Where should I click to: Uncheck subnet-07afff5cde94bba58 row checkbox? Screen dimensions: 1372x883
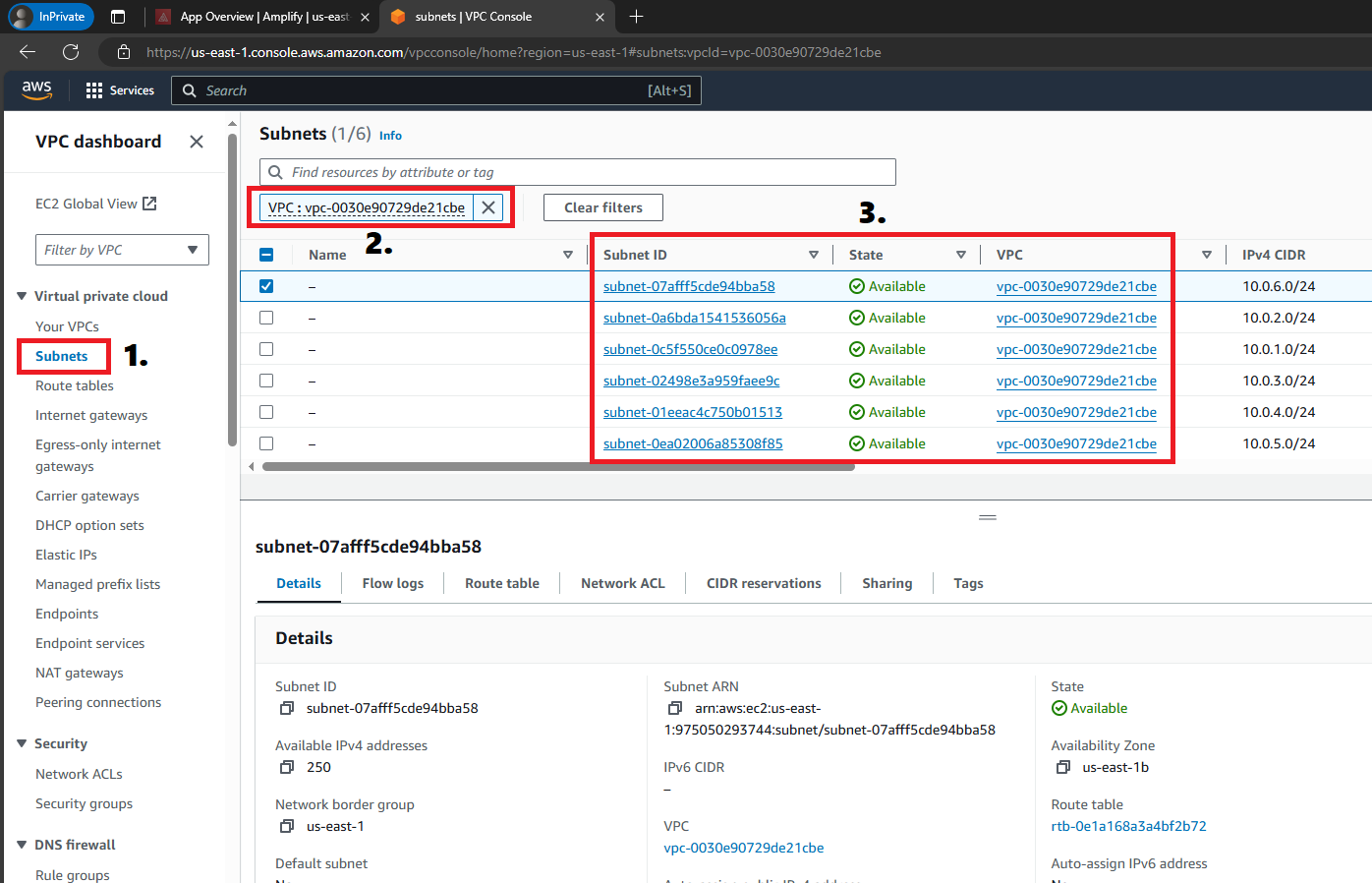[x=266, y=286]
